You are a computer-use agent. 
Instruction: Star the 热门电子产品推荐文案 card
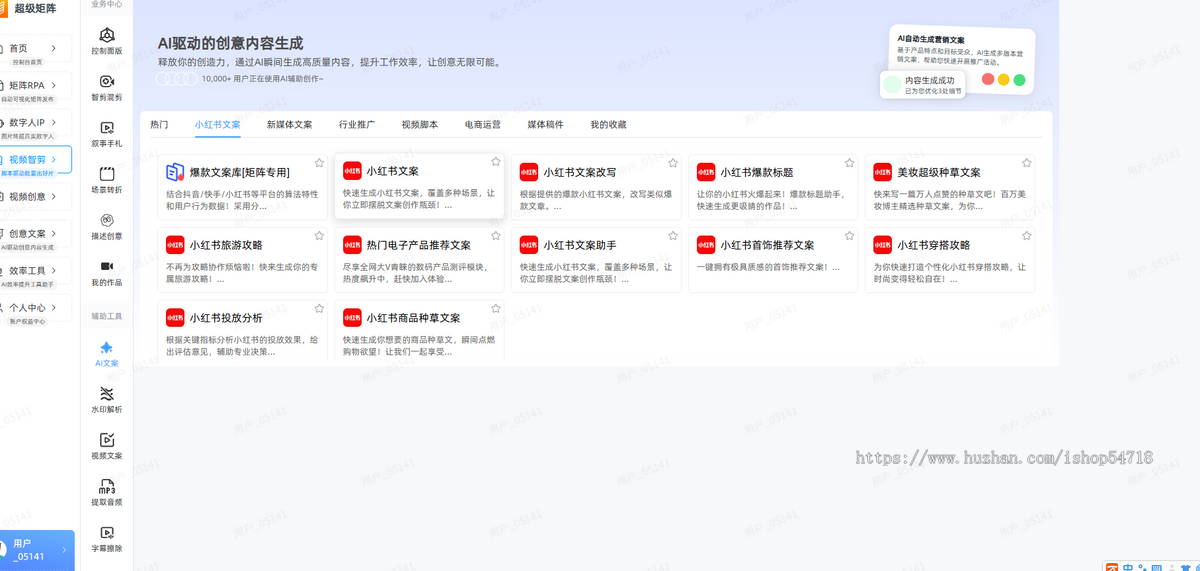[x=496, y=235]
